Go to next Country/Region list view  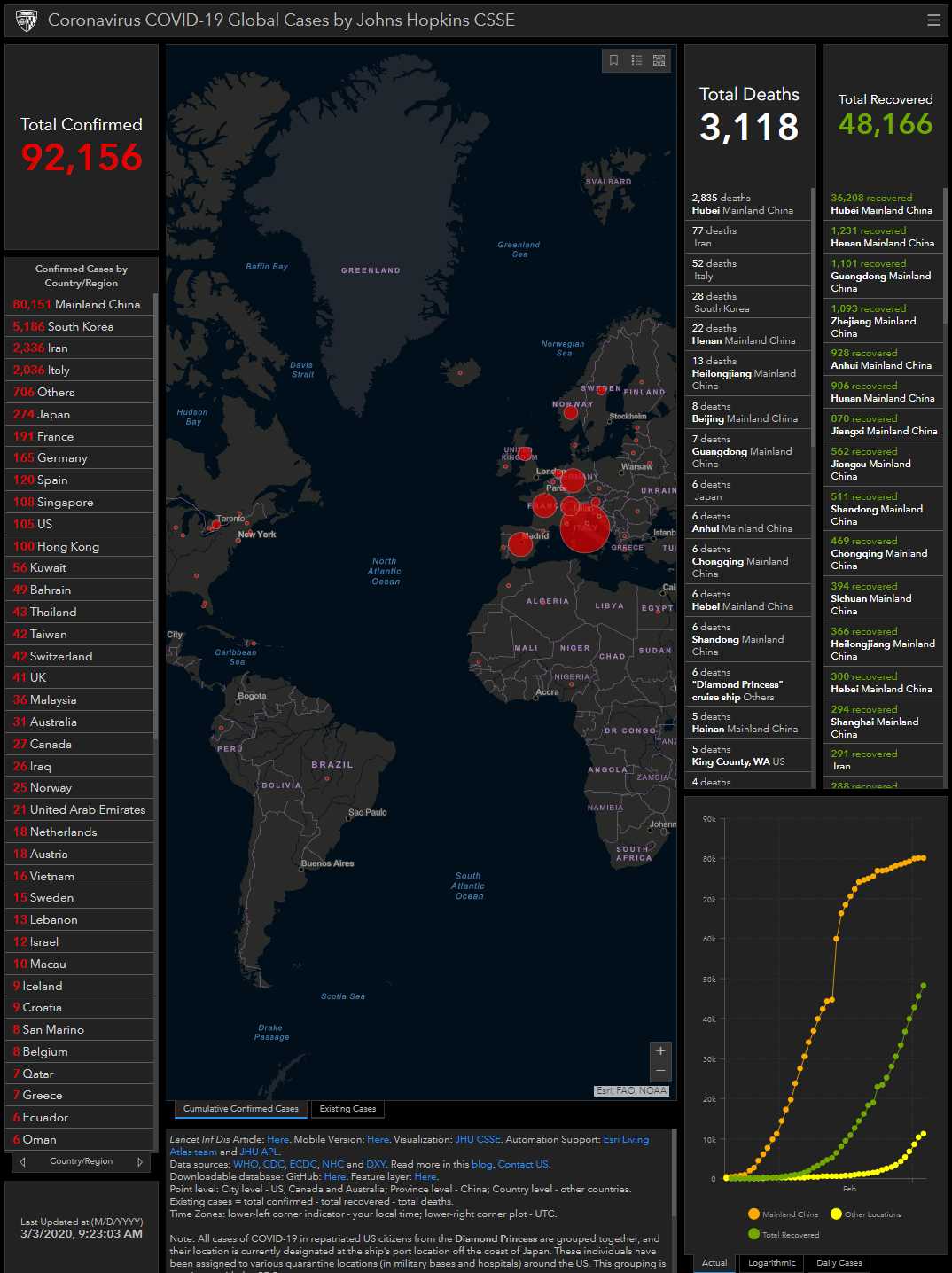[x=139, y=1161]
